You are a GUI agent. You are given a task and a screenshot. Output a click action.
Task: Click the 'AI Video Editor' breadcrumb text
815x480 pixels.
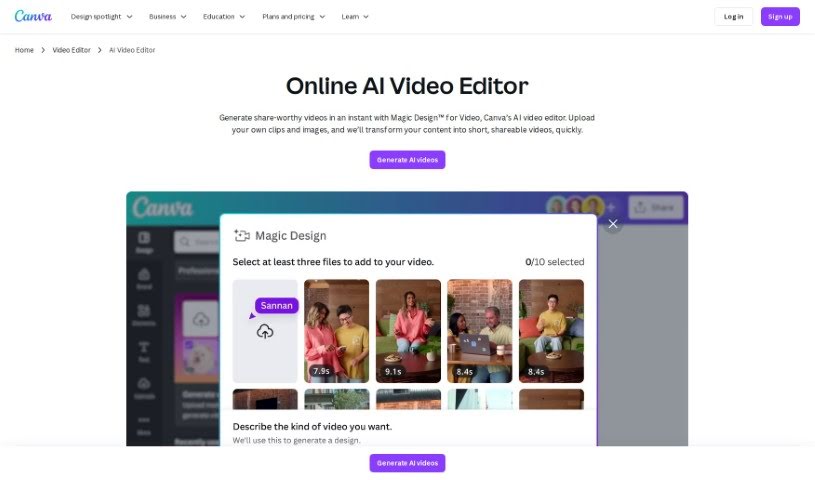coord(132,50)
